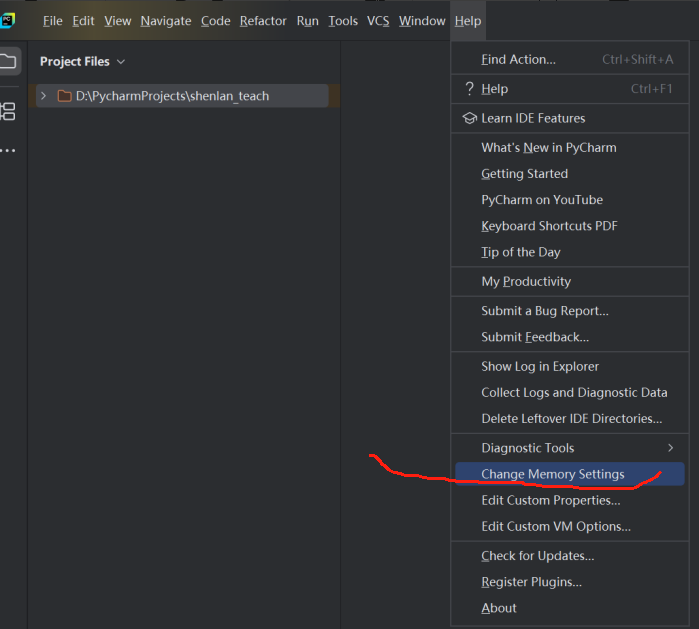Open the View menu

click(118, 21)
